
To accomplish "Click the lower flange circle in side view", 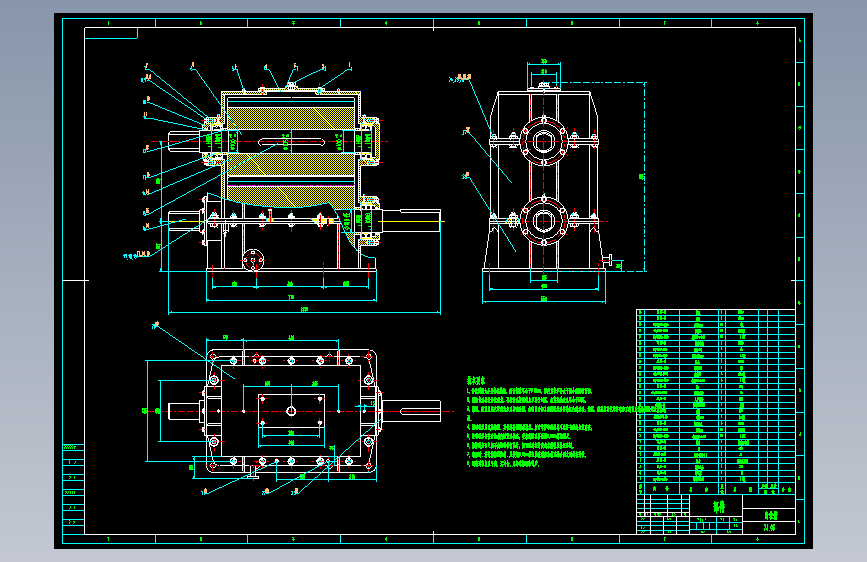I will 544,221.
